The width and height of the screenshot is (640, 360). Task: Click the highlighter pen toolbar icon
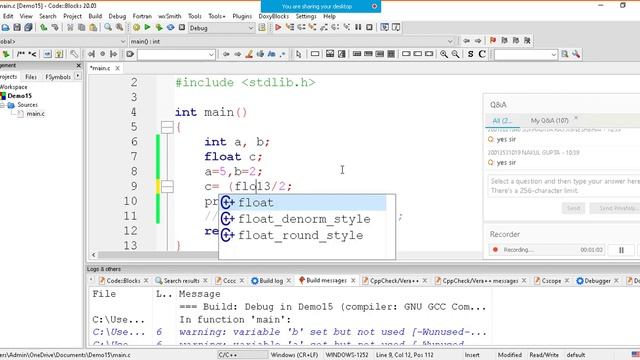point(249,54)
